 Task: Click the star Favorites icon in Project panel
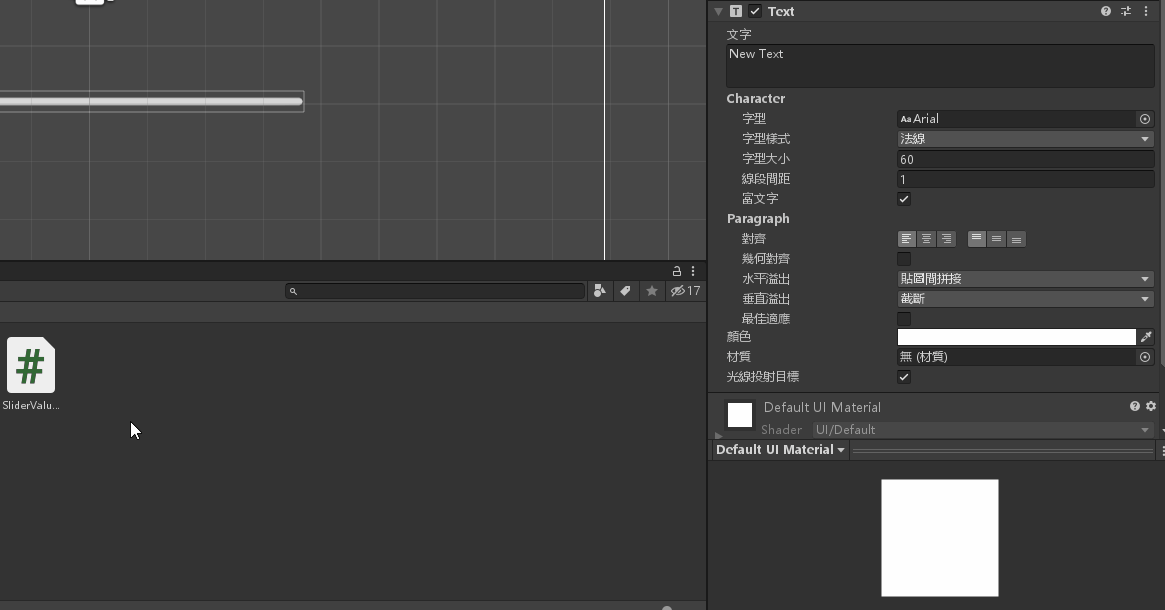[x=652, y=291]
